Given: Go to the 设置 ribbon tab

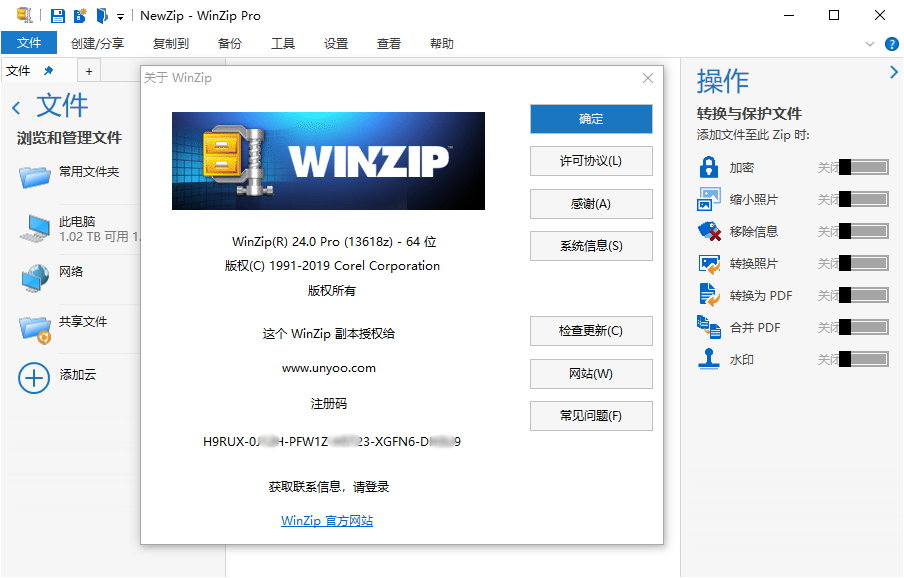Looking at the screenshot, I should (336, 44).
